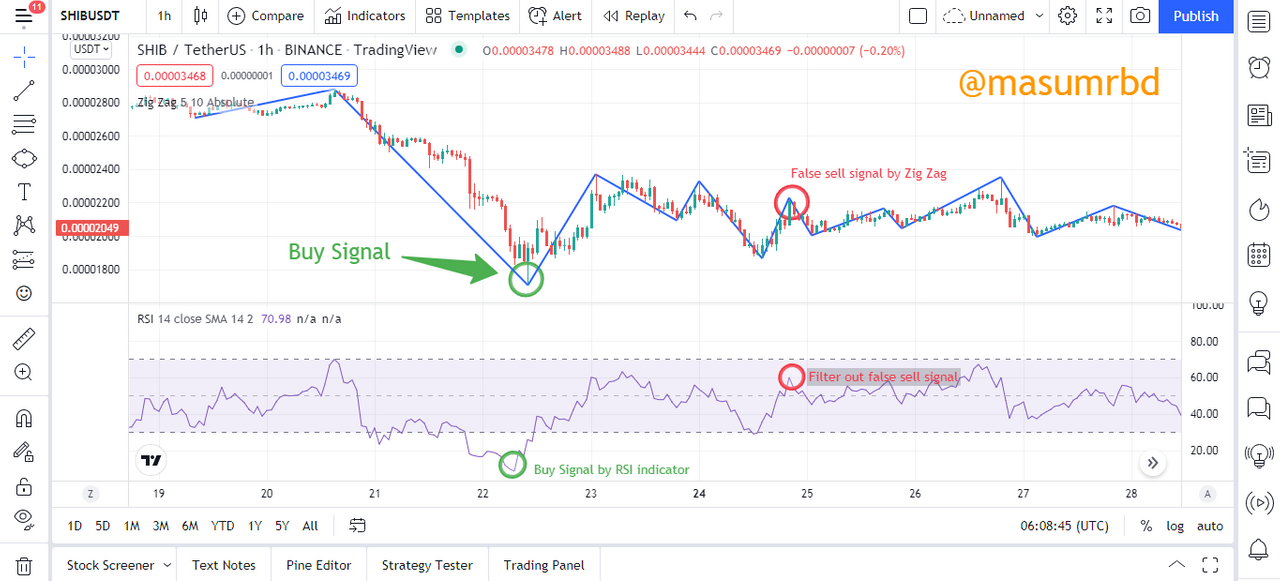Open the prediction and measurement tools
1280x581 pixels.
tap(24, 260)
